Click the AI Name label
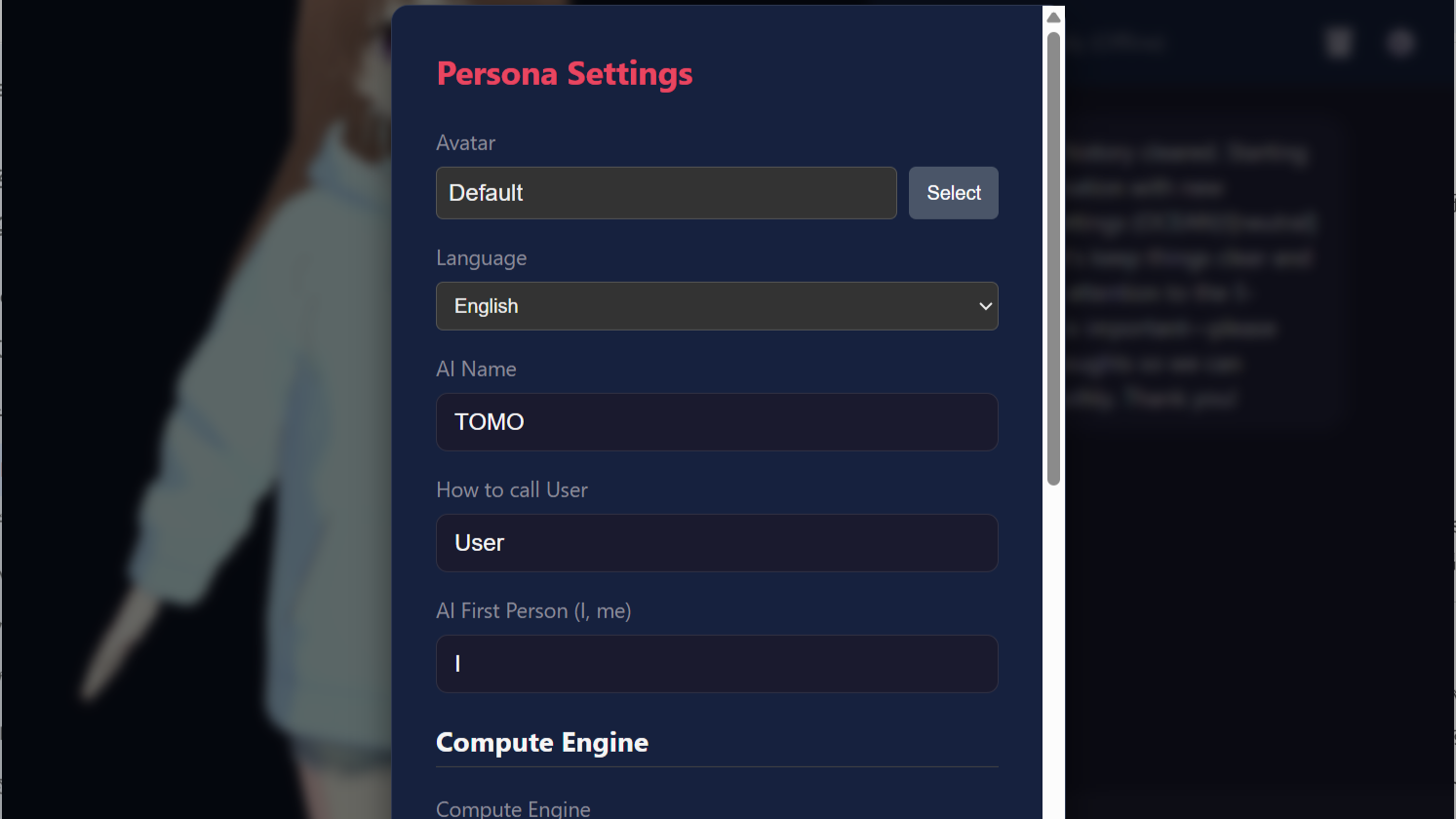Screen dimensions: 1456x819 coord(476,370)
